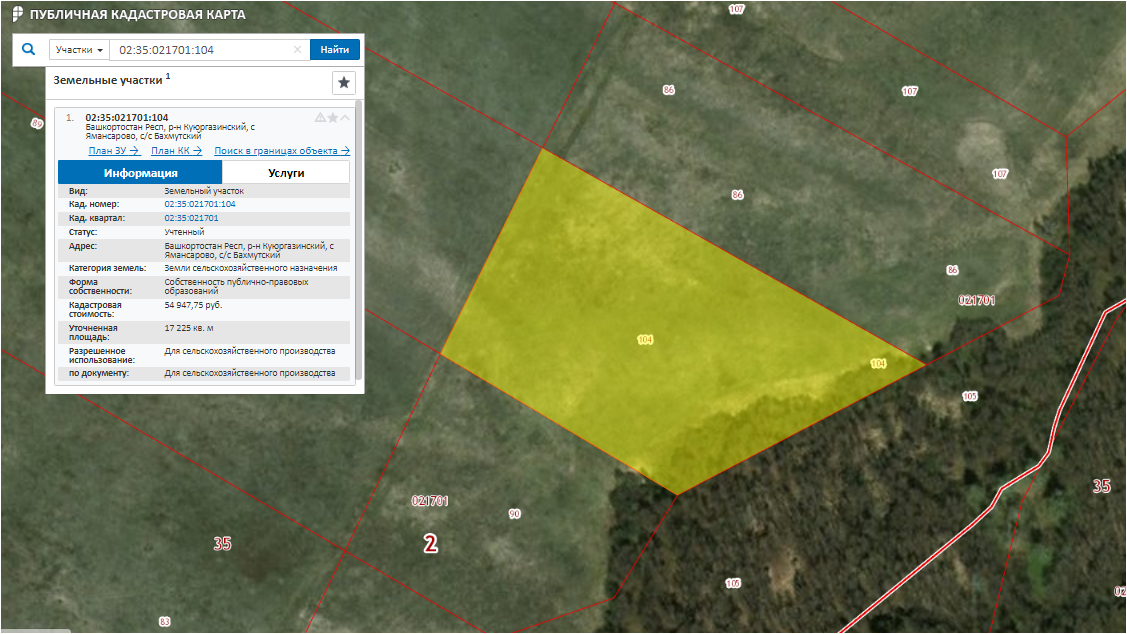Image resolution: width=1127 pixels, height=634 pixels.
Task: Collapse the parcel result card chevron
Action: (346, 118)
